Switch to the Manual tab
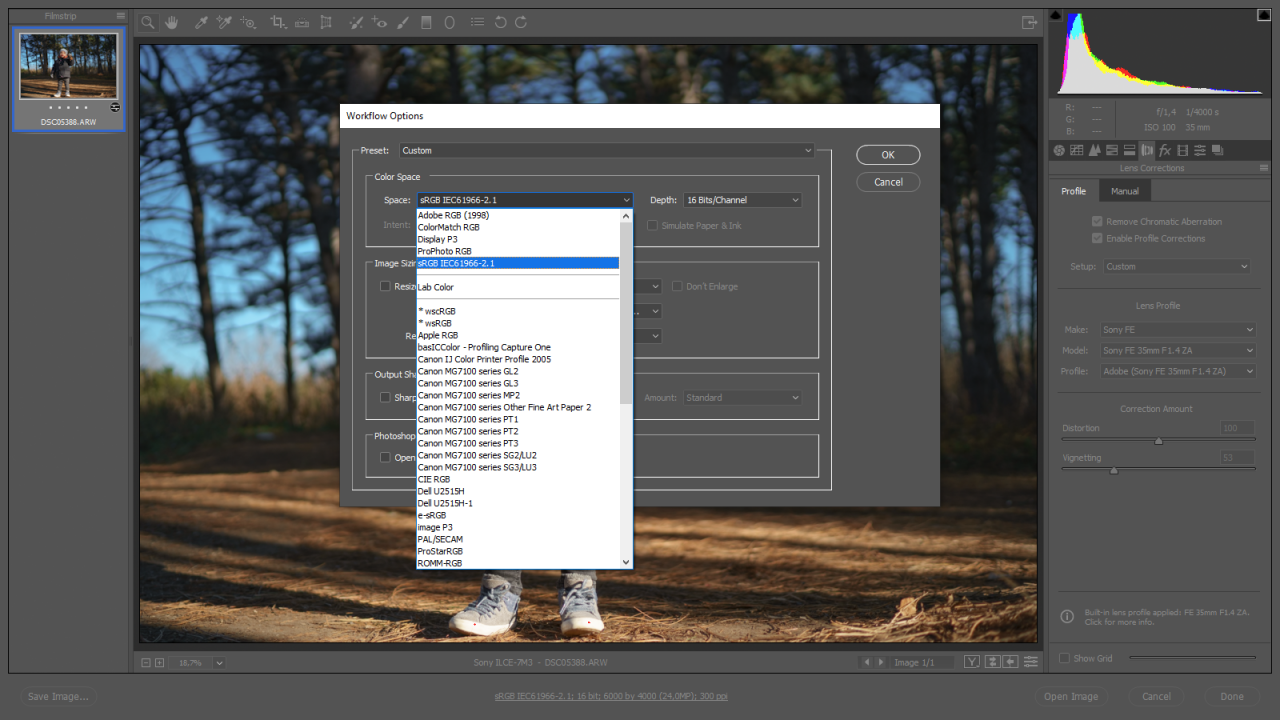 pos(1125,191)
